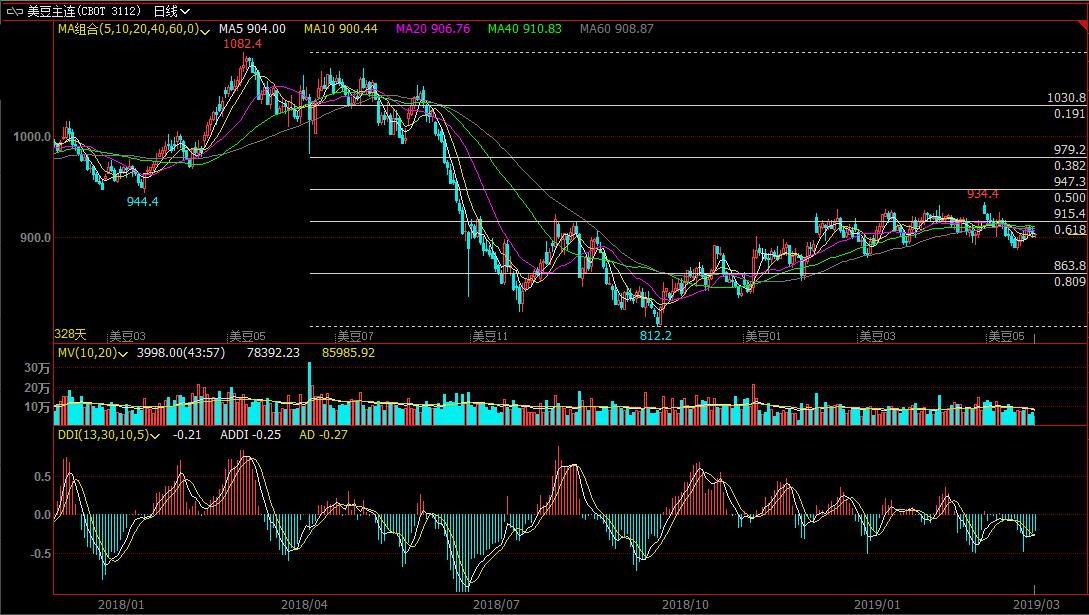The width and height of the screenshot is (1089, 615).
Task: Click the green MA40 910.83 label
Action: click(x=525, y=30)
